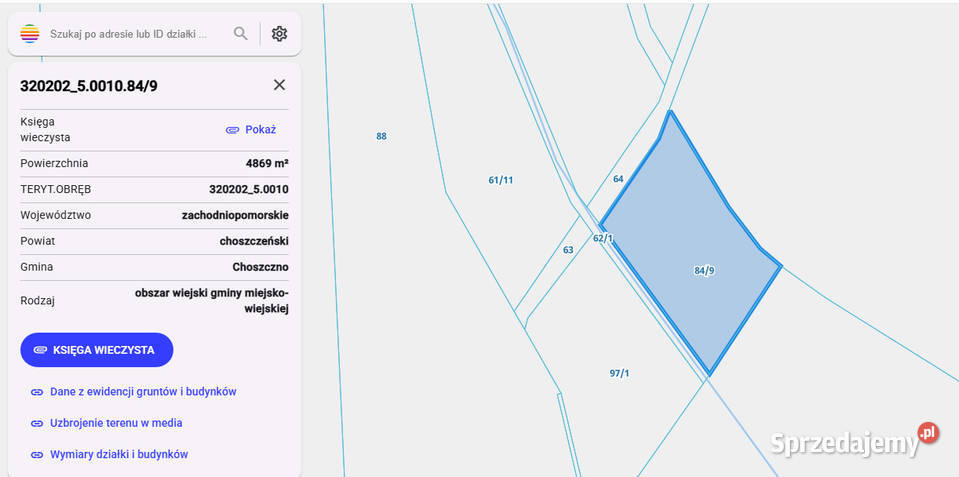Click the link icon next to Pokaż
Screen dimensions: 959x477
tap(232, 130)
